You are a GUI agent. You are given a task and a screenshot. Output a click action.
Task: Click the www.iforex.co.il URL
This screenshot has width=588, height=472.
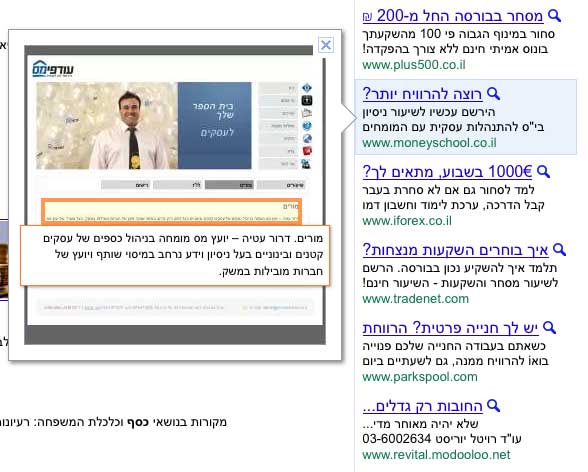coord(407,221)
